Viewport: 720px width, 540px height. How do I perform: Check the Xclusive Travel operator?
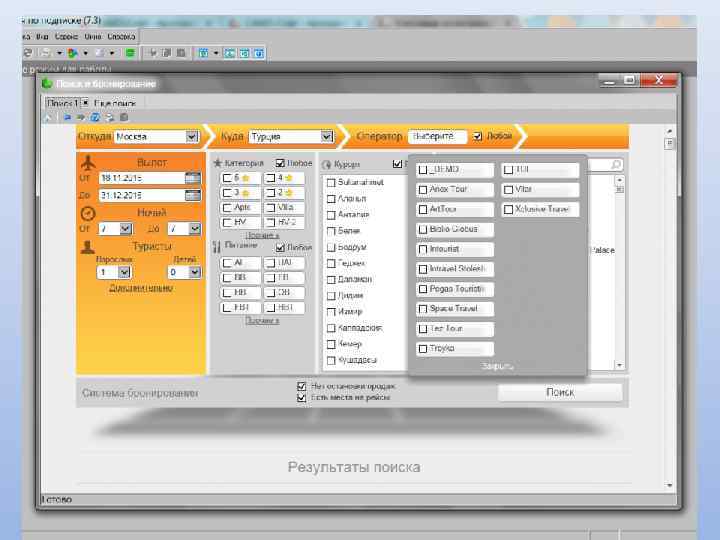click(x=508, y=209)
